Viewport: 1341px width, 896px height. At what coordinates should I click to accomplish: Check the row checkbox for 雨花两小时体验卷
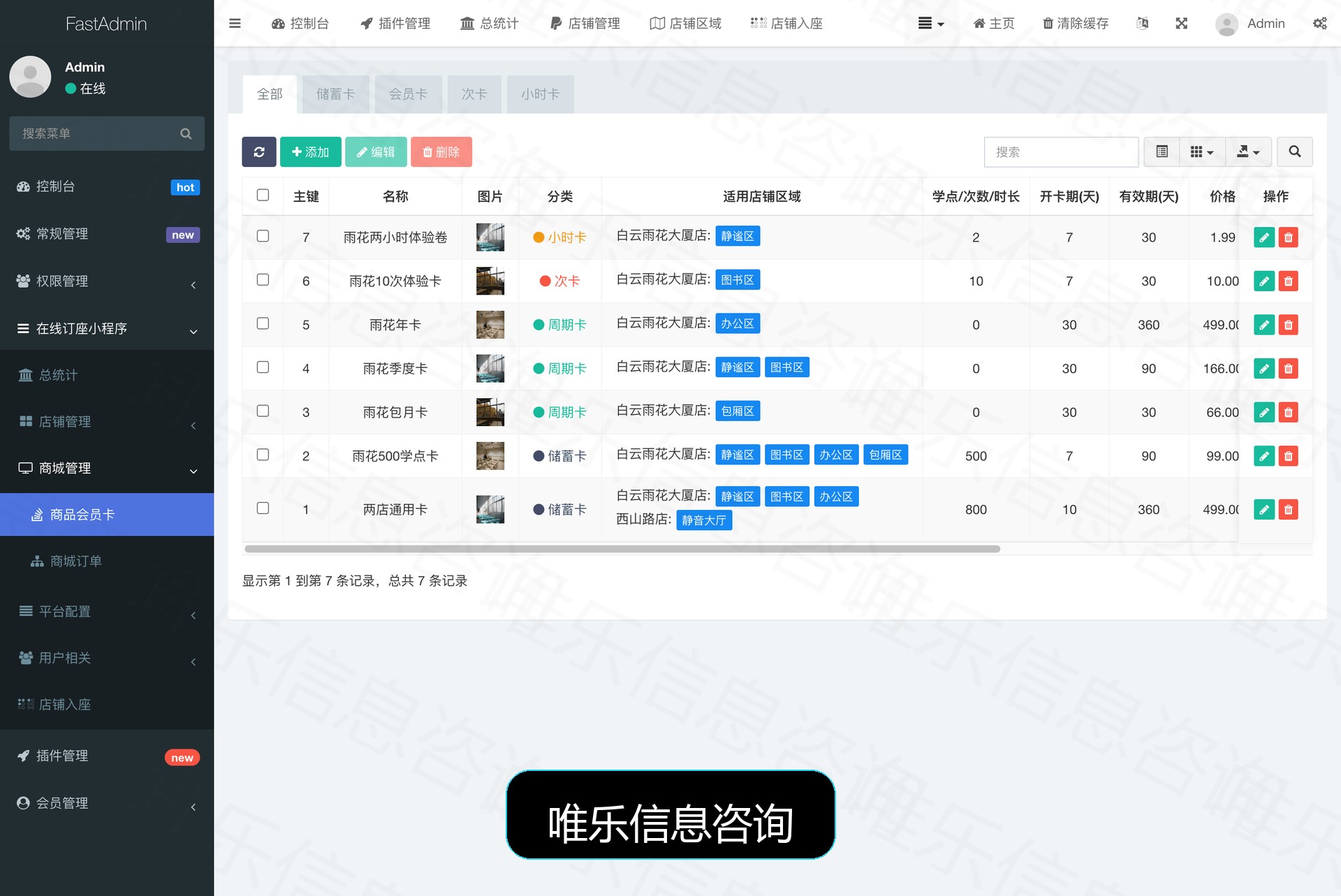(263, 236)
